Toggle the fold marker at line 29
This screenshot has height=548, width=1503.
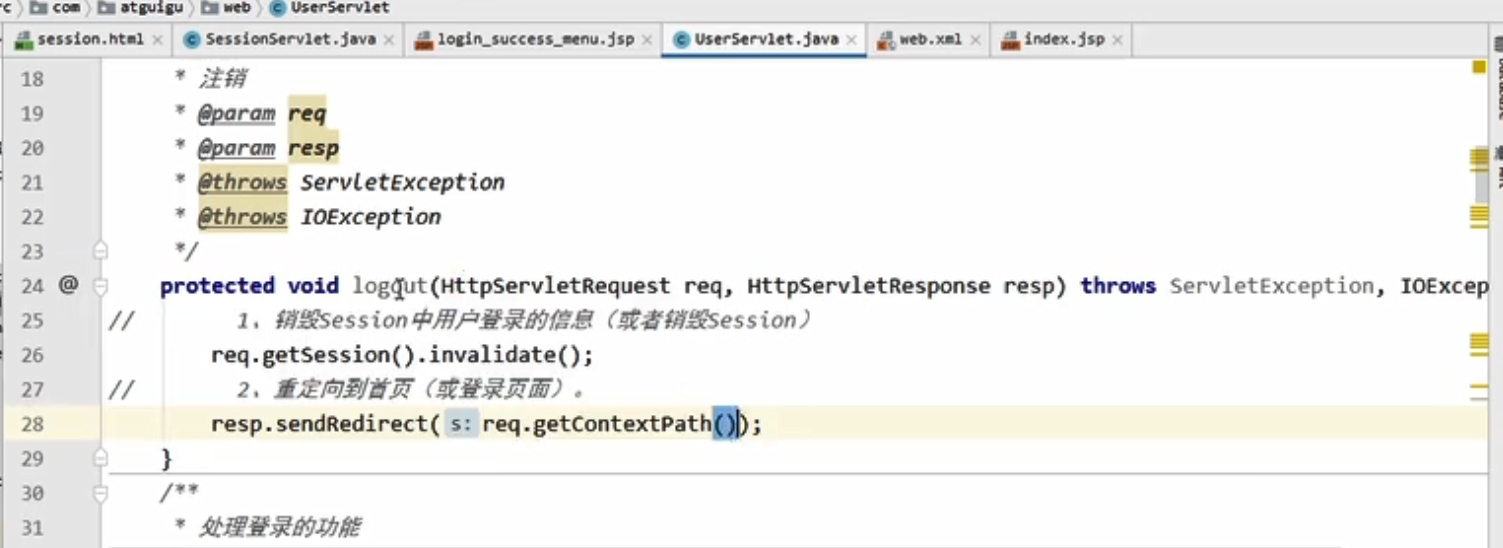[100, 459]
